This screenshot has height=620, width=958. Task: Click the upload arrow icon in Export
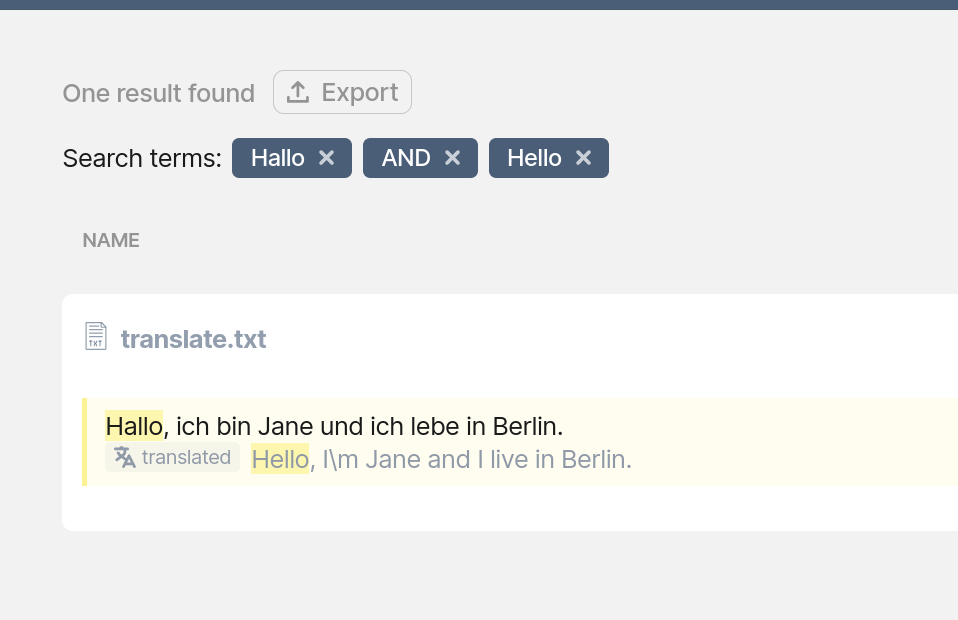[298, 93]
